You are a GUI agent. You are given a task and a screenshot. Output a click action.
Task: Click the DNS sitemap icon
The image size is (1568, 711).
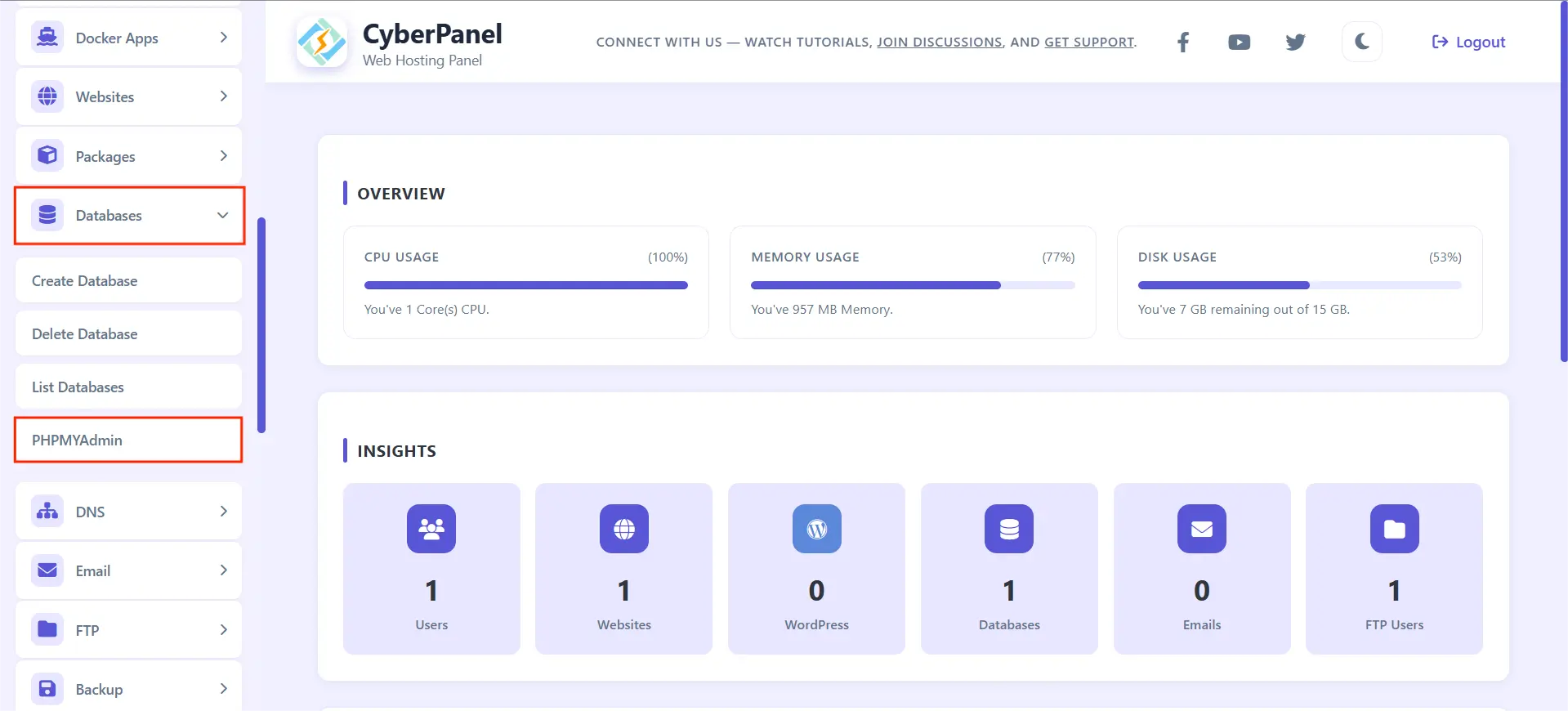[x=47, y=512]
